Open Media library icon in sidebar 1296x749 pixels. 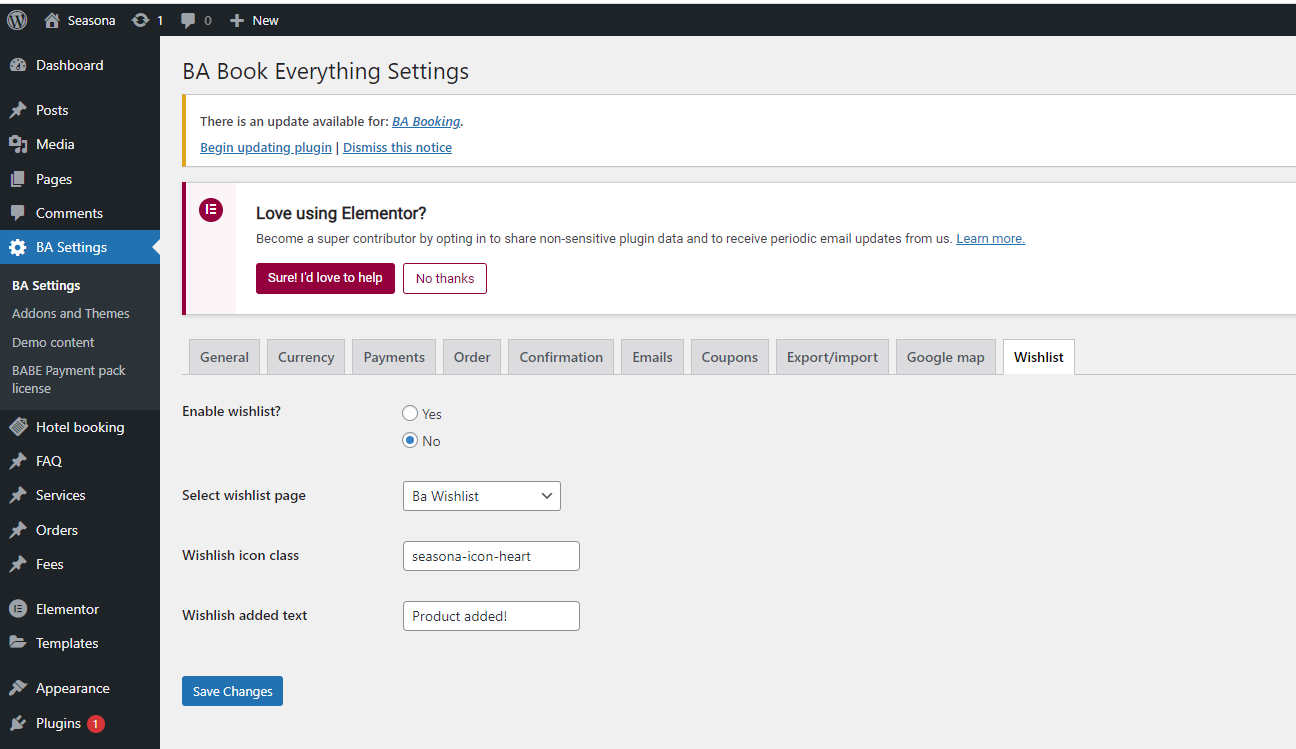pyautogui.click(x=18, y=144)
